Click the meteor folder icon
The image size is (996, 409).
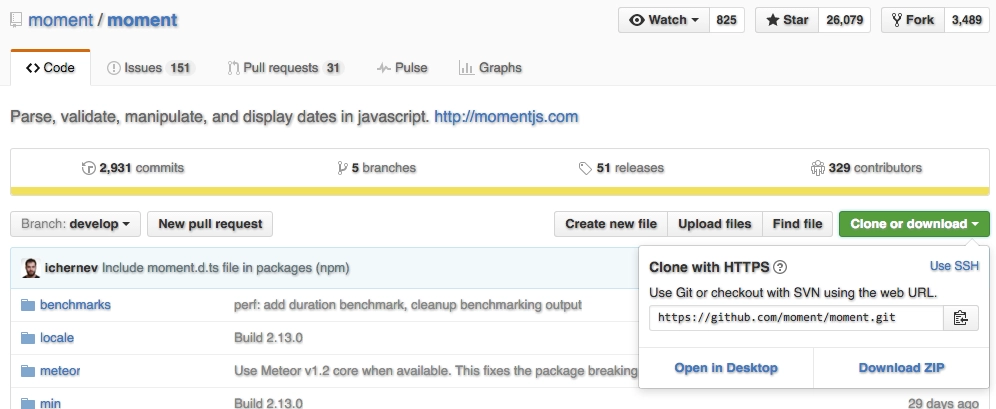[24, 371]
